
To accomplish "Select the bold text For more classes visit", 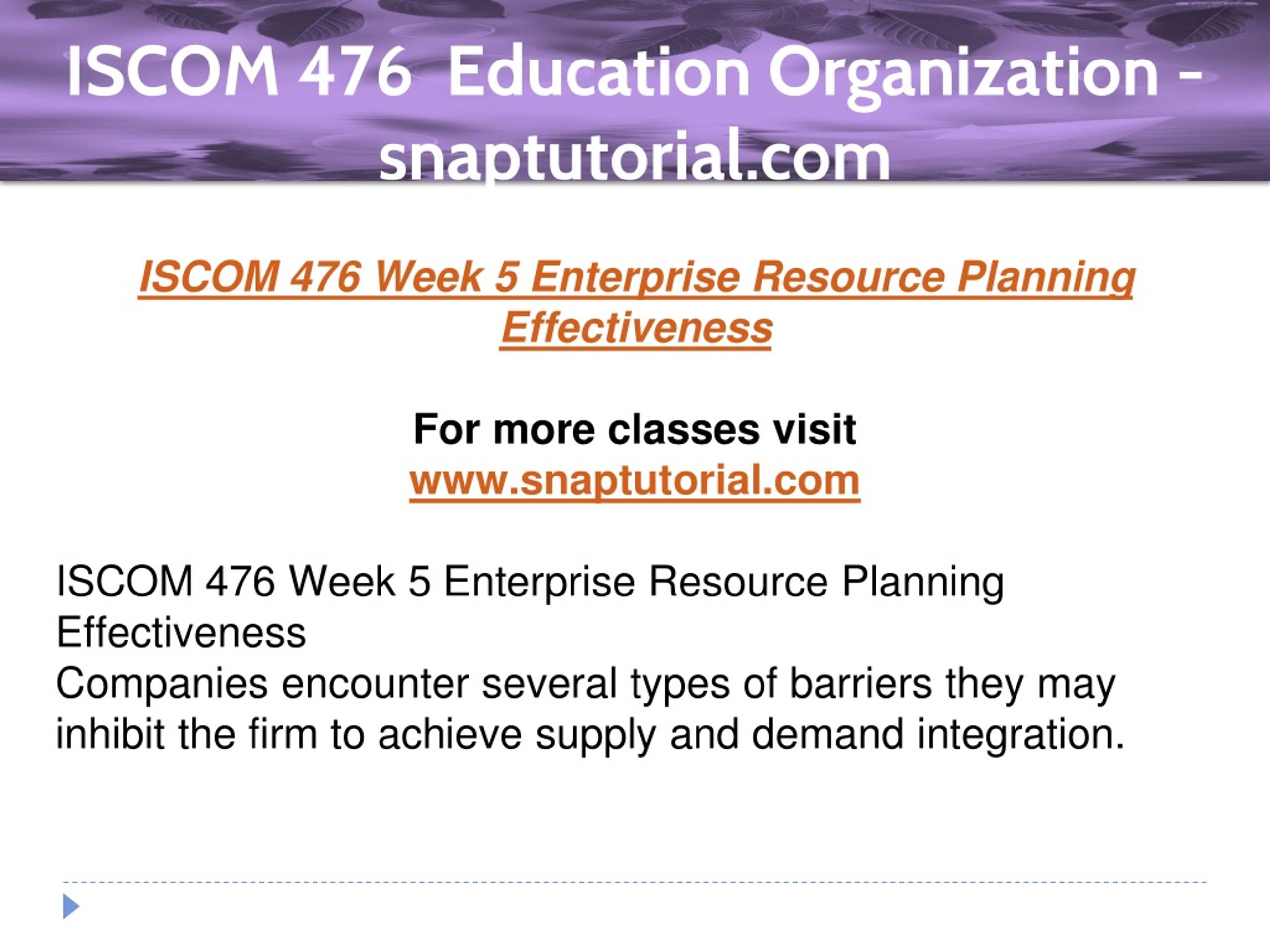I will (x=635, y=429).
